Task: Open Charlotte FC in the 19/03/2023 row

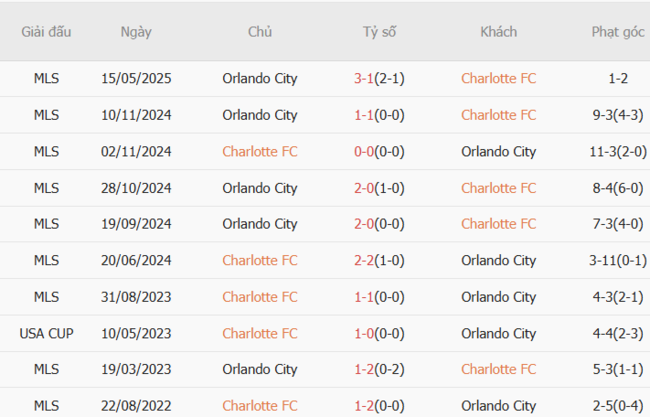Action: click(x=498, y=370)
